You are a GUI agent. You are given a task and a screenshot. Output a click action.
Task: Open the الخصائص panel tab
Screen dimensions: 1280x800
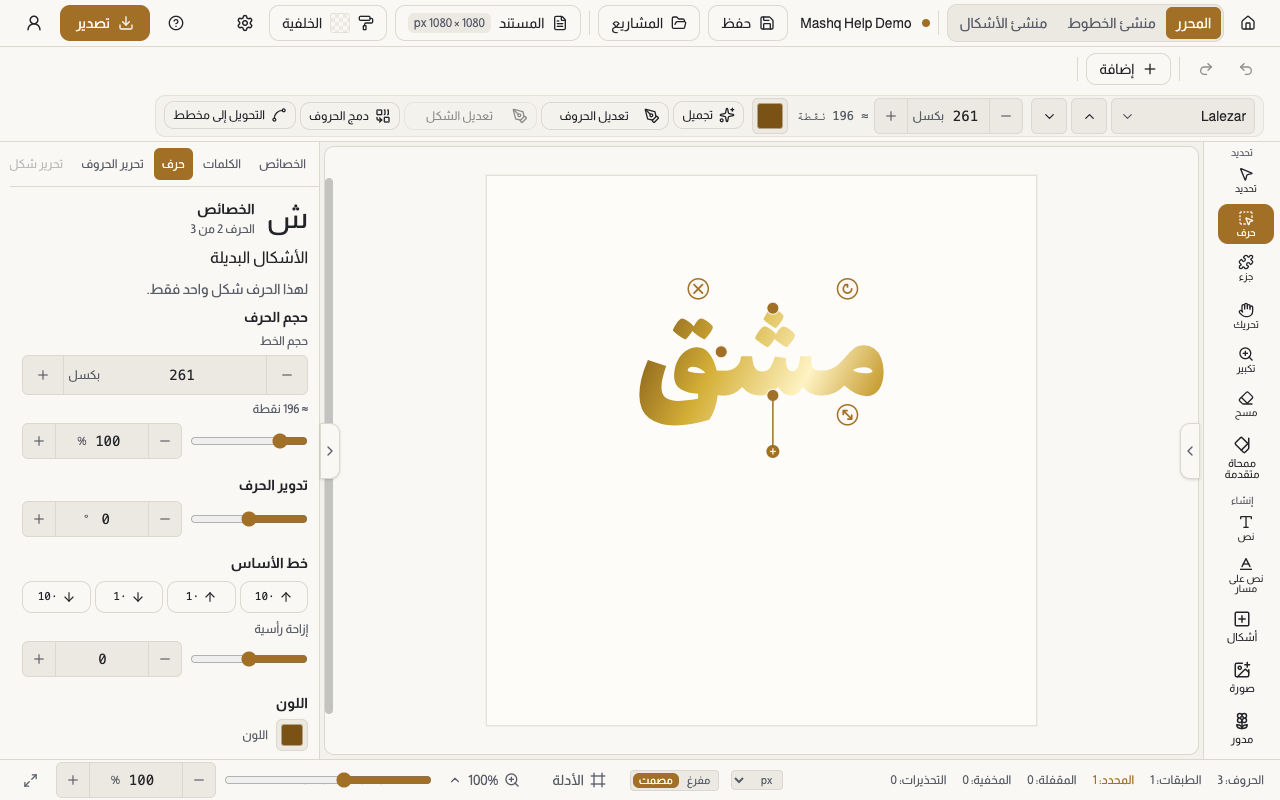click(x=282, y=164)
